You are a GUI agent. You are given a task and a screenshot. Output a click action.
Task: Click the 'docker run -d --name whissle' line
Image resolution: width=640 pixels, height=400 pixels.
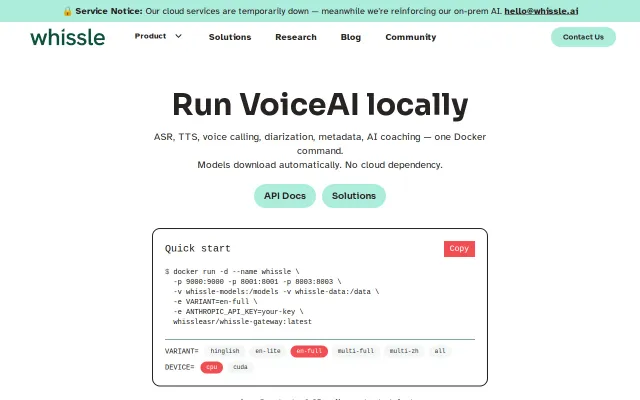[232, 272]
